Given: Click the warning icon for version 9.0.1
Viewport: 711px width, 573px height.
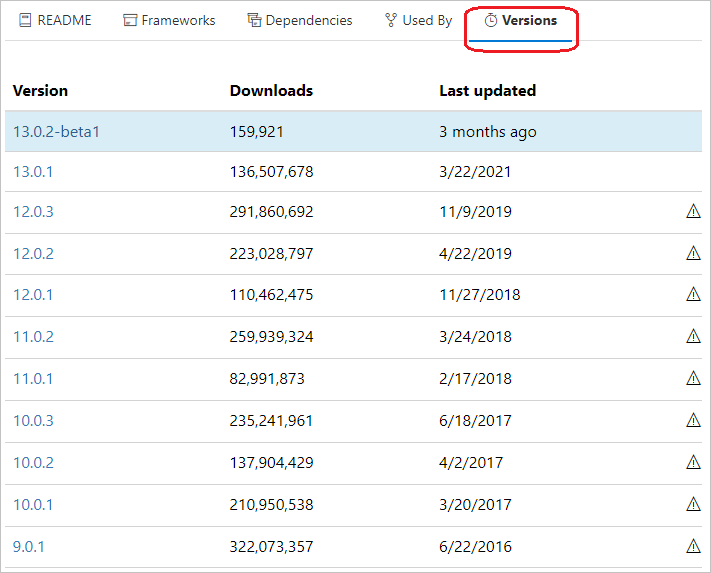Looking at the screenshot, I should click(x=693, y=546).
